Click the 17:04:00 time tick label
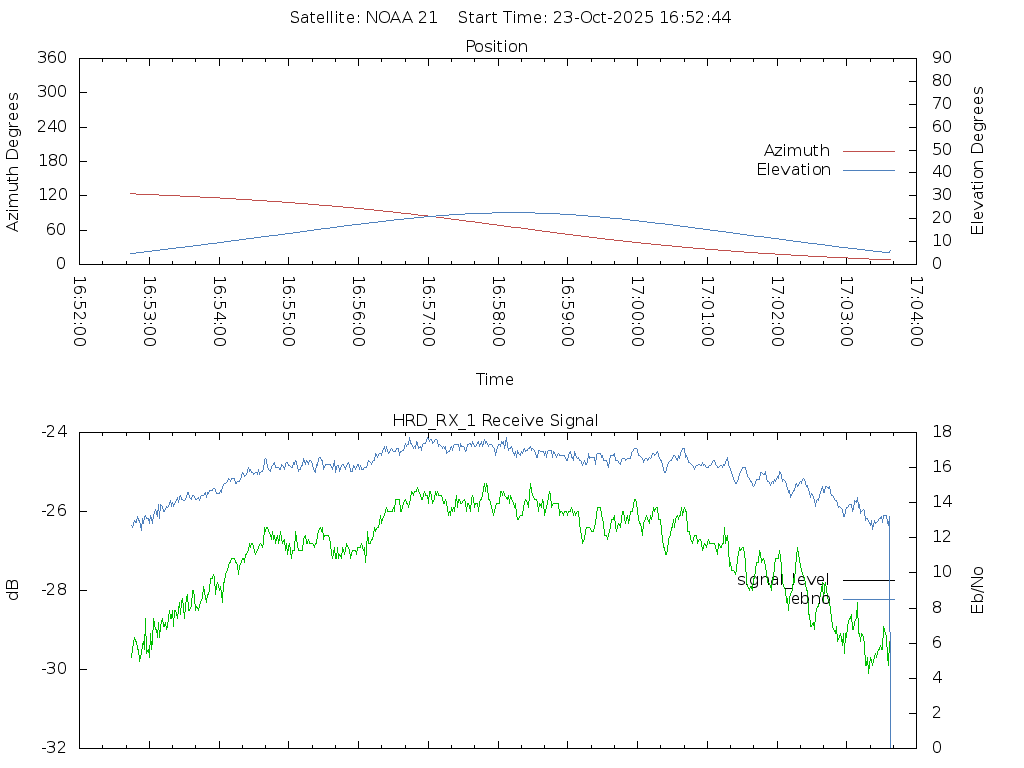Screen dimensions: 1024x768 916,311
